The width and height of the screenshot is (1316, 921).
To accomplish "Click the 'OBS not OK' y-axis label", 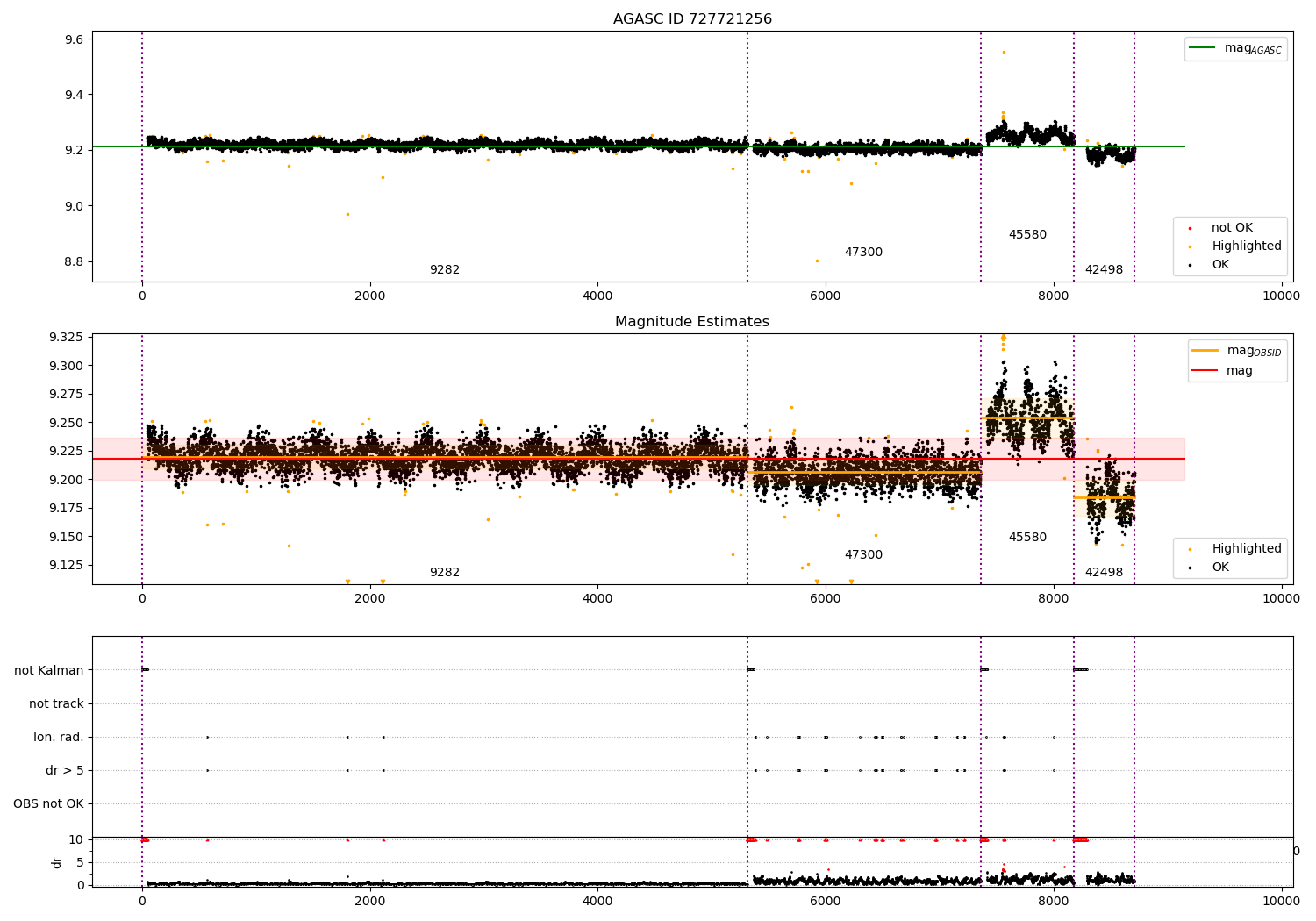I will [49, 803].
